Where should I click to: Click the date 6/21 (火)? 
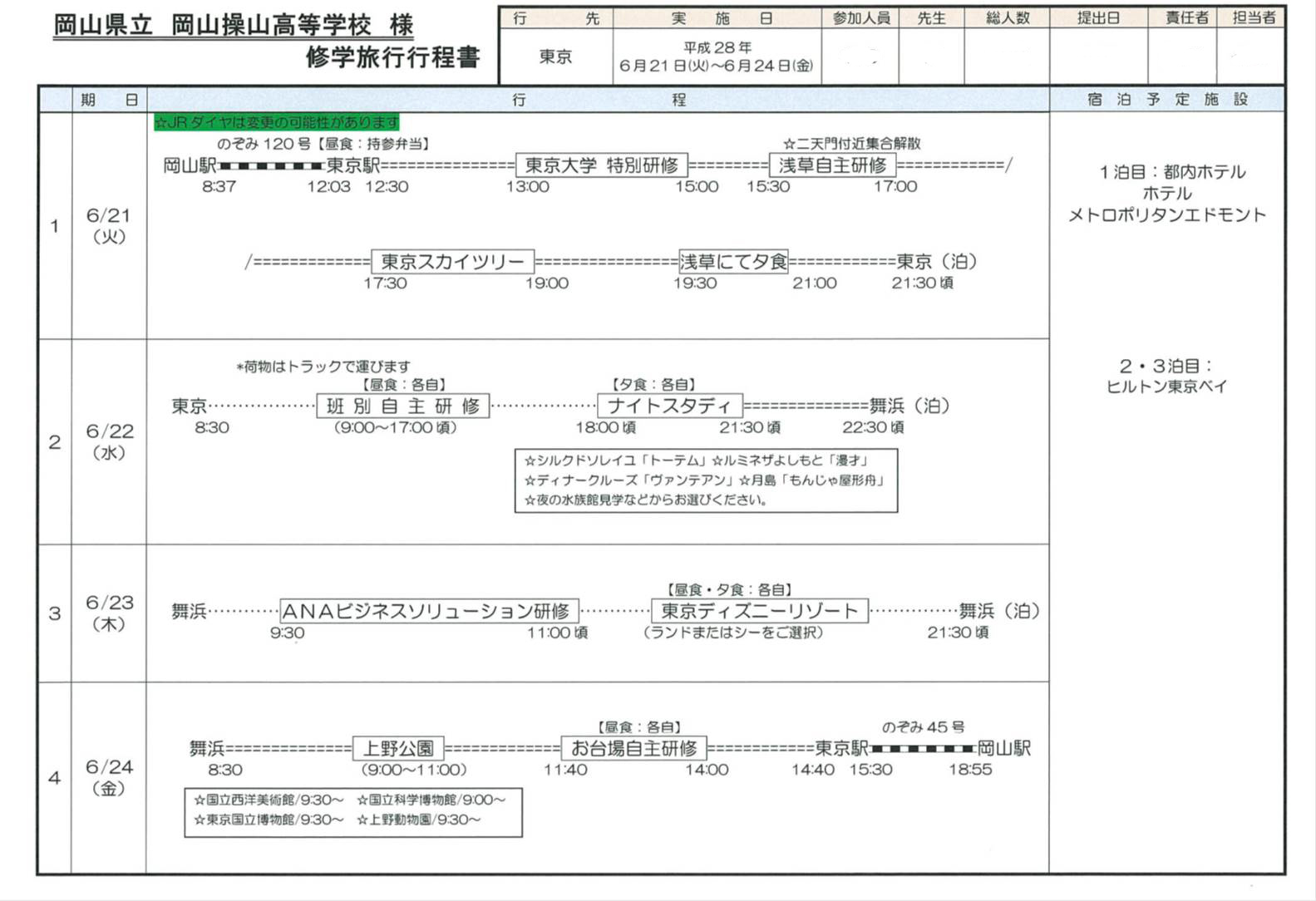pyautogui.click(x=109, y=225)
